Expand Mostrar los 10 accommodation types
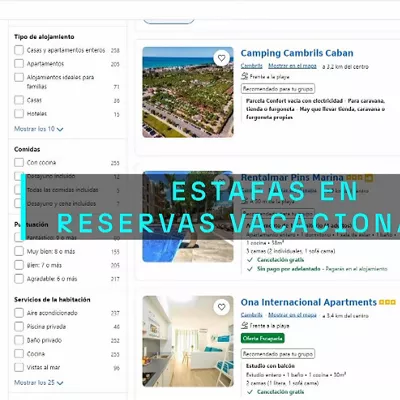 [39, 129]
